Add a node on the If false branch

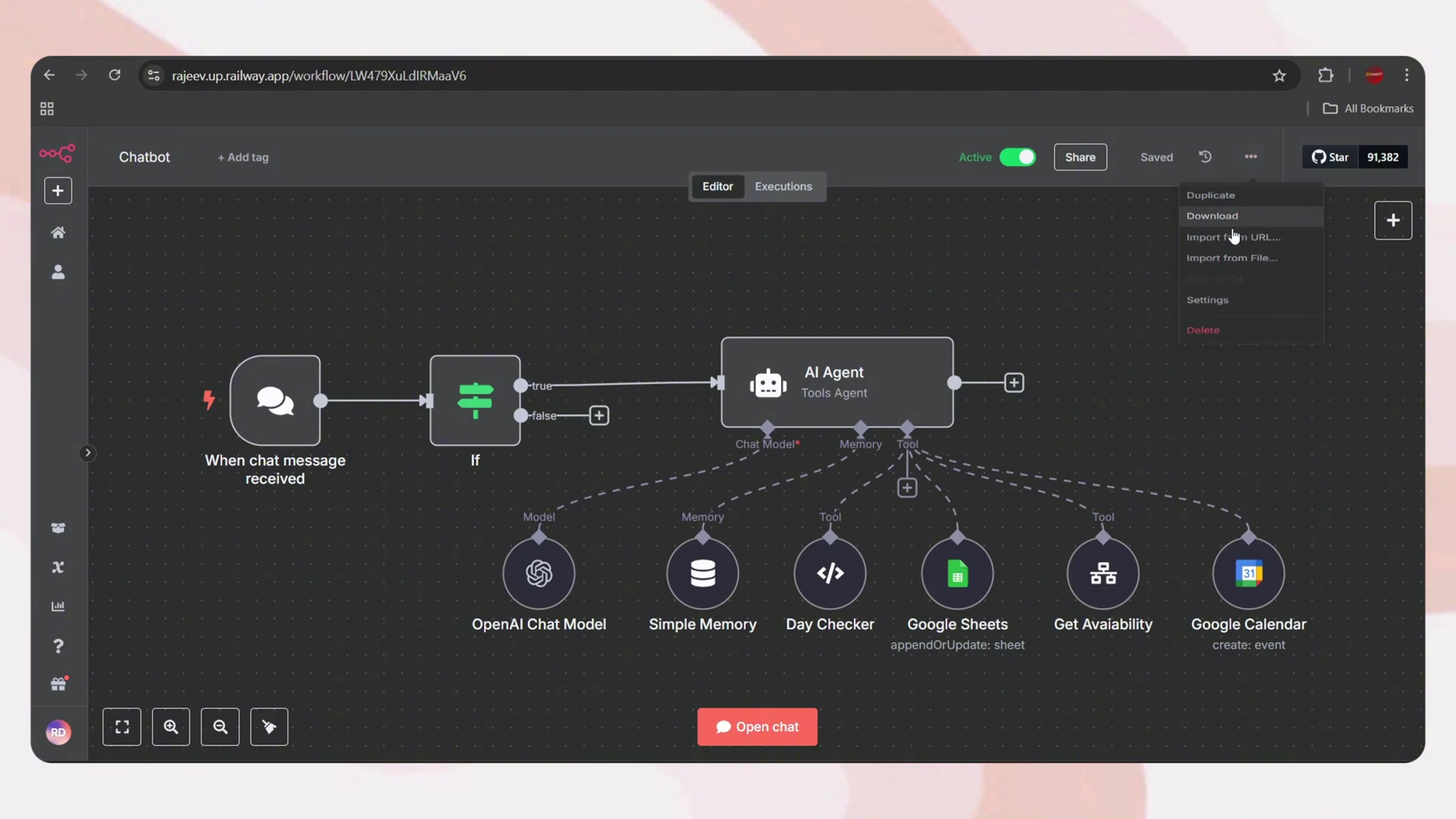point(599,416)
